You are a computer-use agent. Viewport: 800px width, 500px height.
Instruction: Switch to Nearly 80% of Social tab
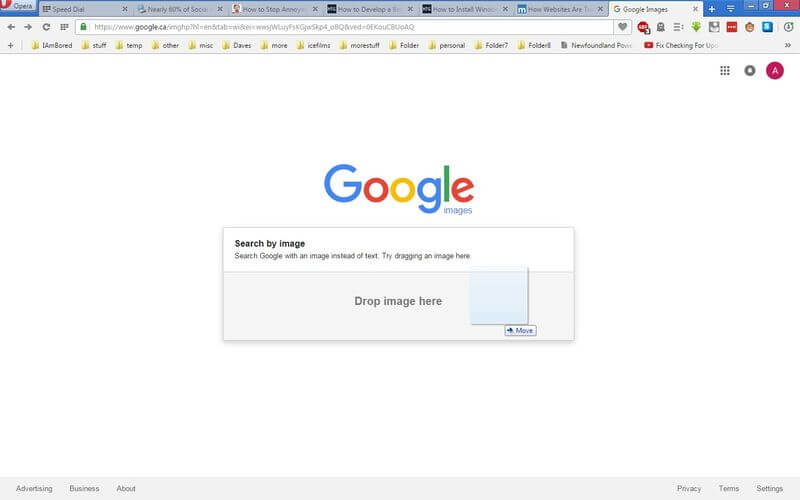click(181, 9)
